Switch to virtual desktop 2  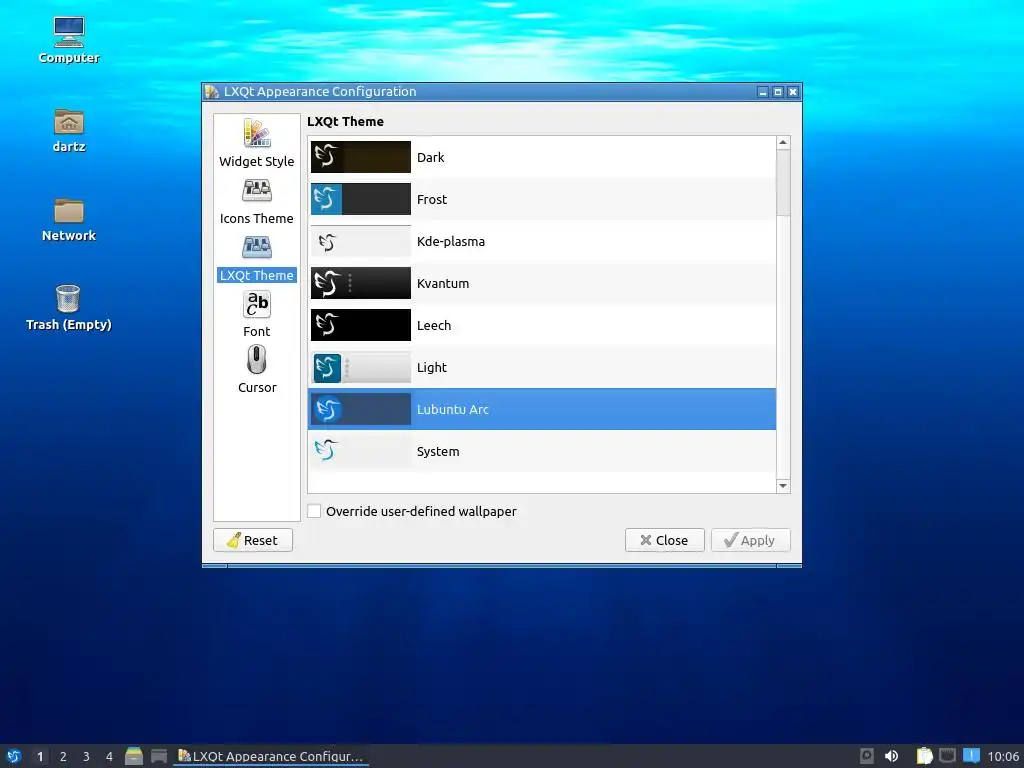click(63, 756)
